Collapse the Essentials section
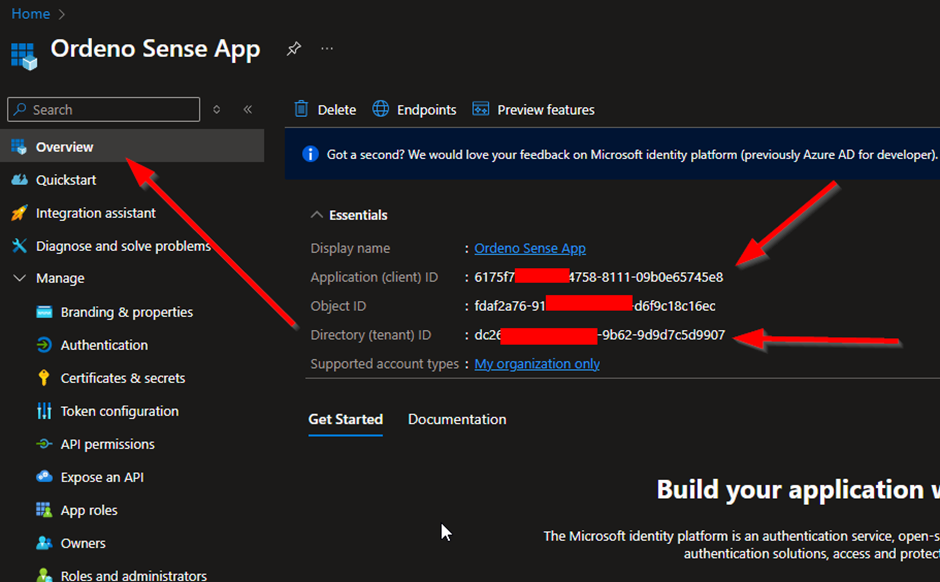 tap(316, 215)
